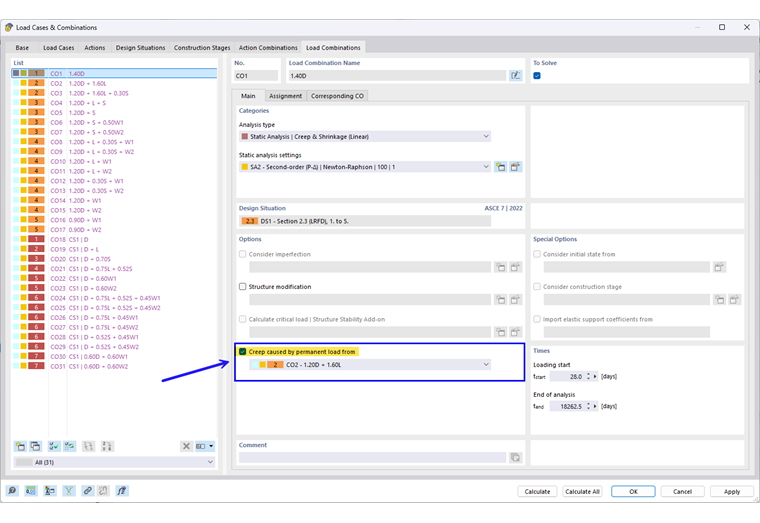Toggle the list view layout icon
Viewport: 760px width, 523px height.
tap(201, 446)
